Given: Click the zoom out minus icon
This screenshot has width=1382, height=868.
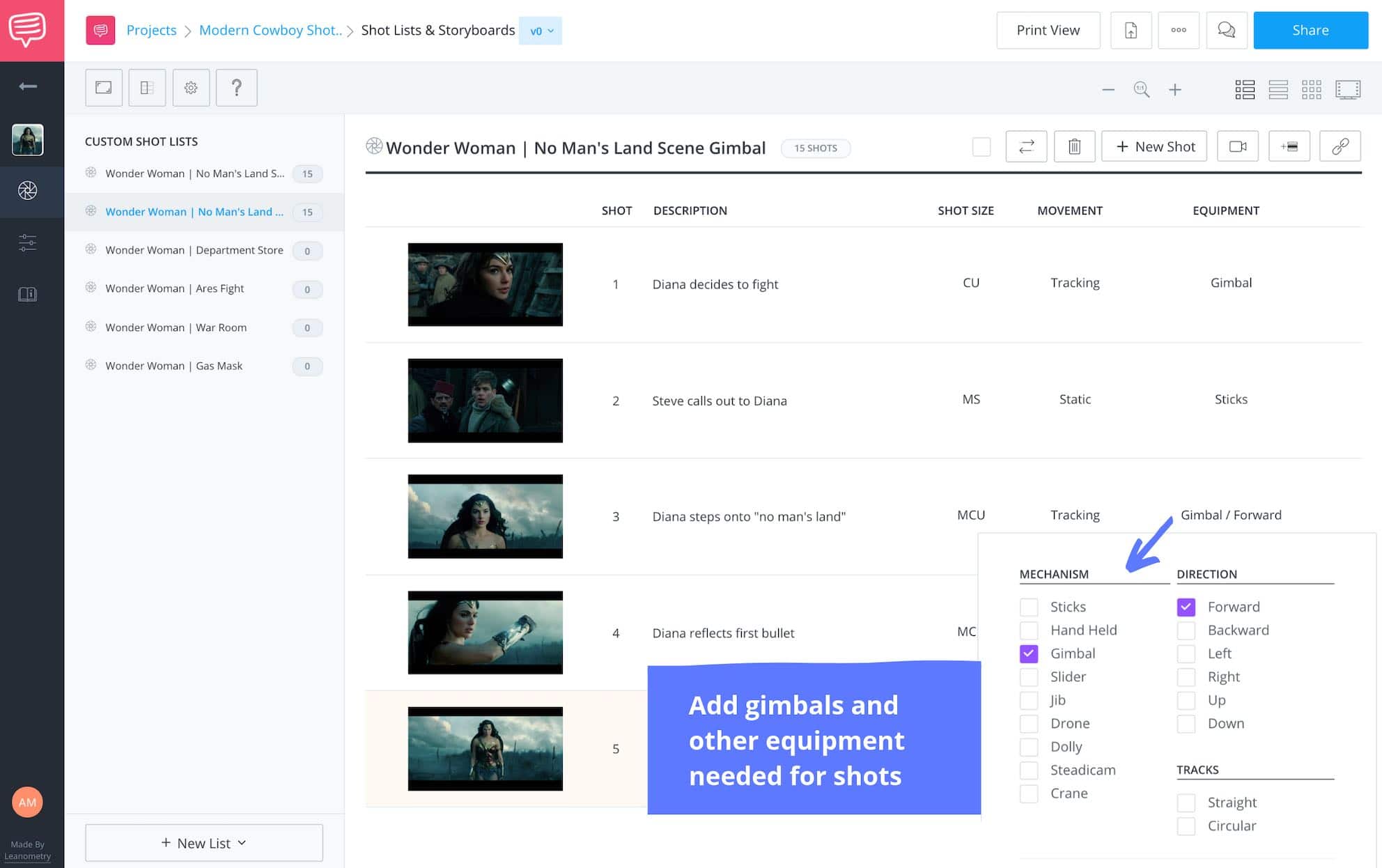Looking at the screenshot, I should [x=1108, y=90].
